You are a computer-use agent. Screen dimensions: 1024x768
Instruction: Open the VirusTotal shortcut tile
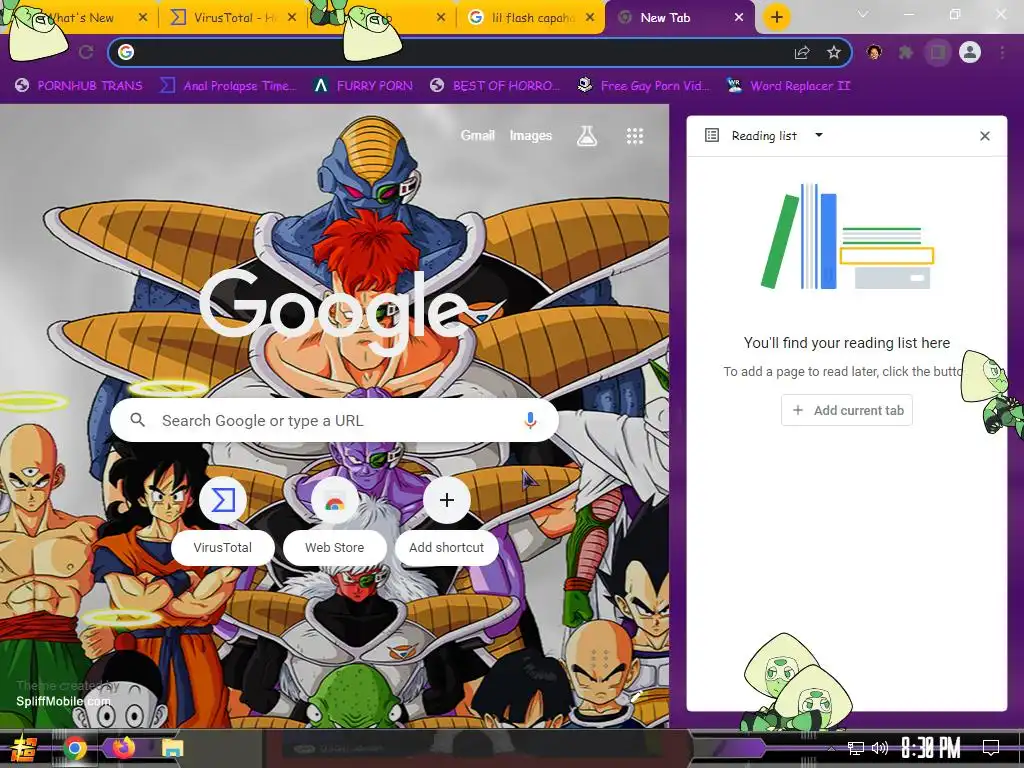(223, 522)
